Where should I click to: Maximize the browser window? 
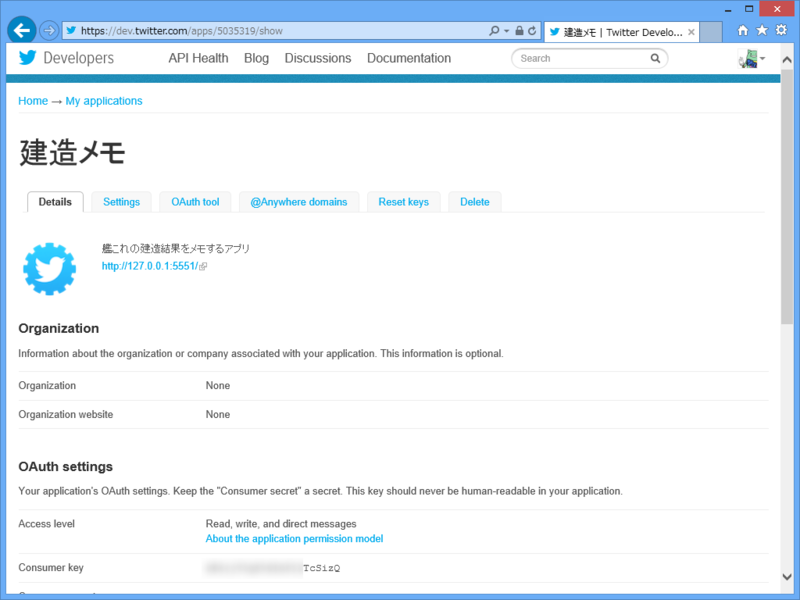click(x=749, y=9)
